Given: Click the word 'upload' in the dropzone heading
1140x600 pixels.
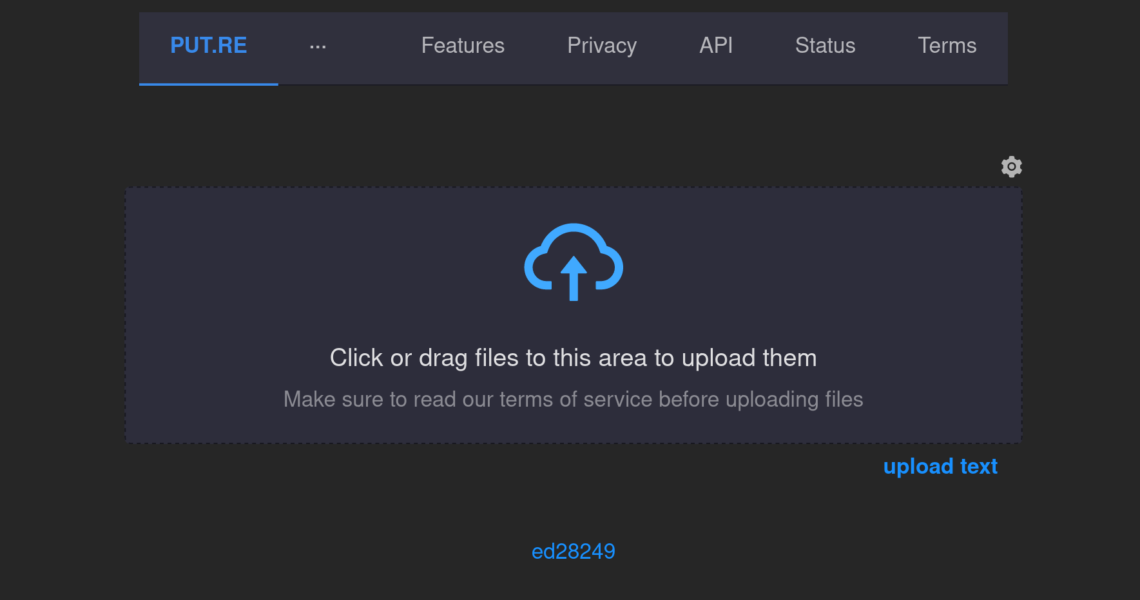Looking at the screenshot, I should (x=718, y=358).
